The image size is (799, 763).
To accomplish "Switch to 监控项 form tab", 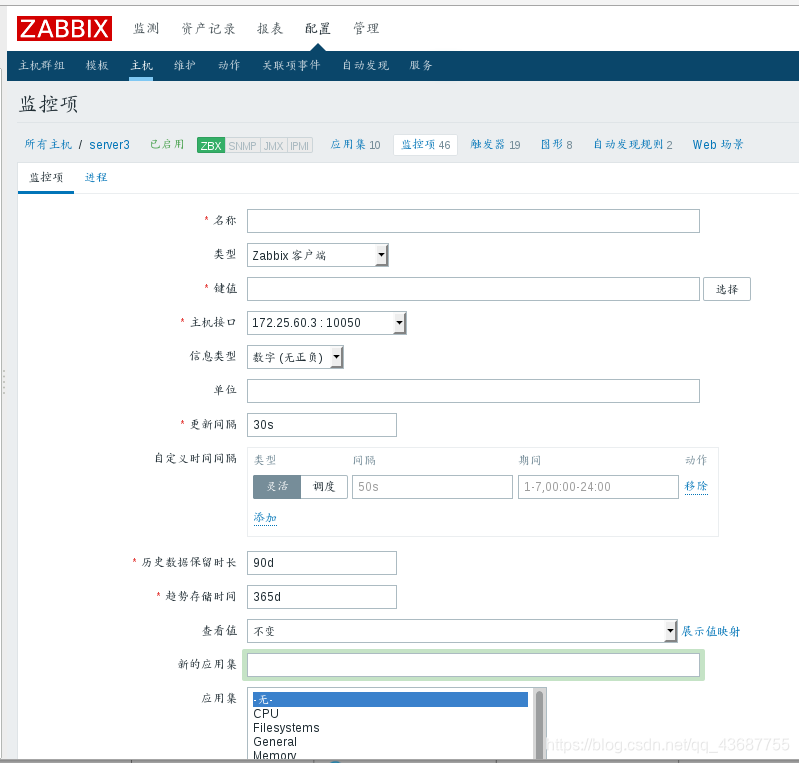I will 46,177.
